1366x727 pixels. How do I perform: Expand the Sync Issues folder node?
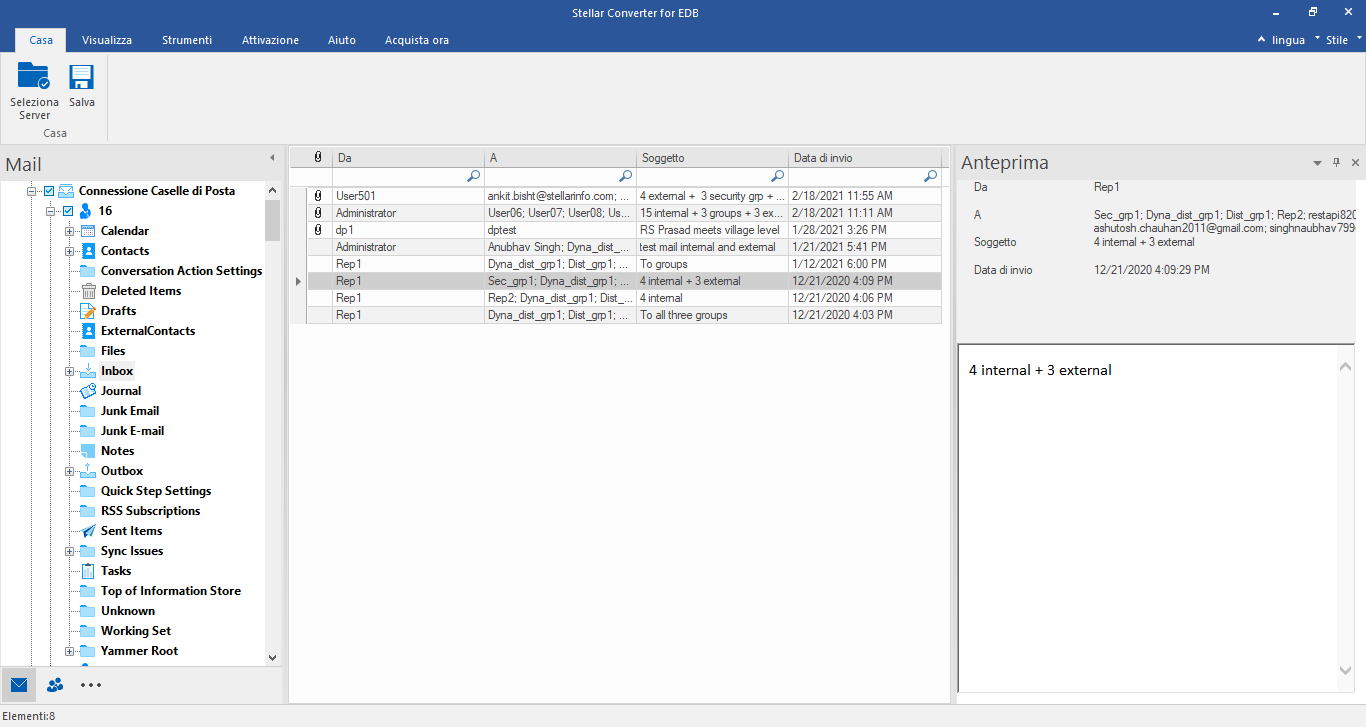point(70,551)
